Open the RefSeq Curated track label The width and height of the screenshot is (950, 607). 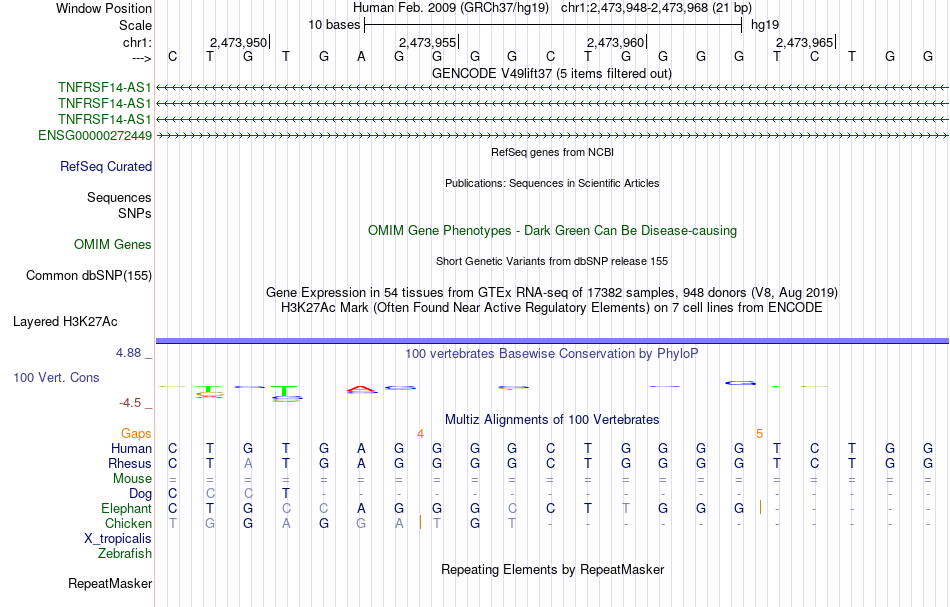click(106, 167)
